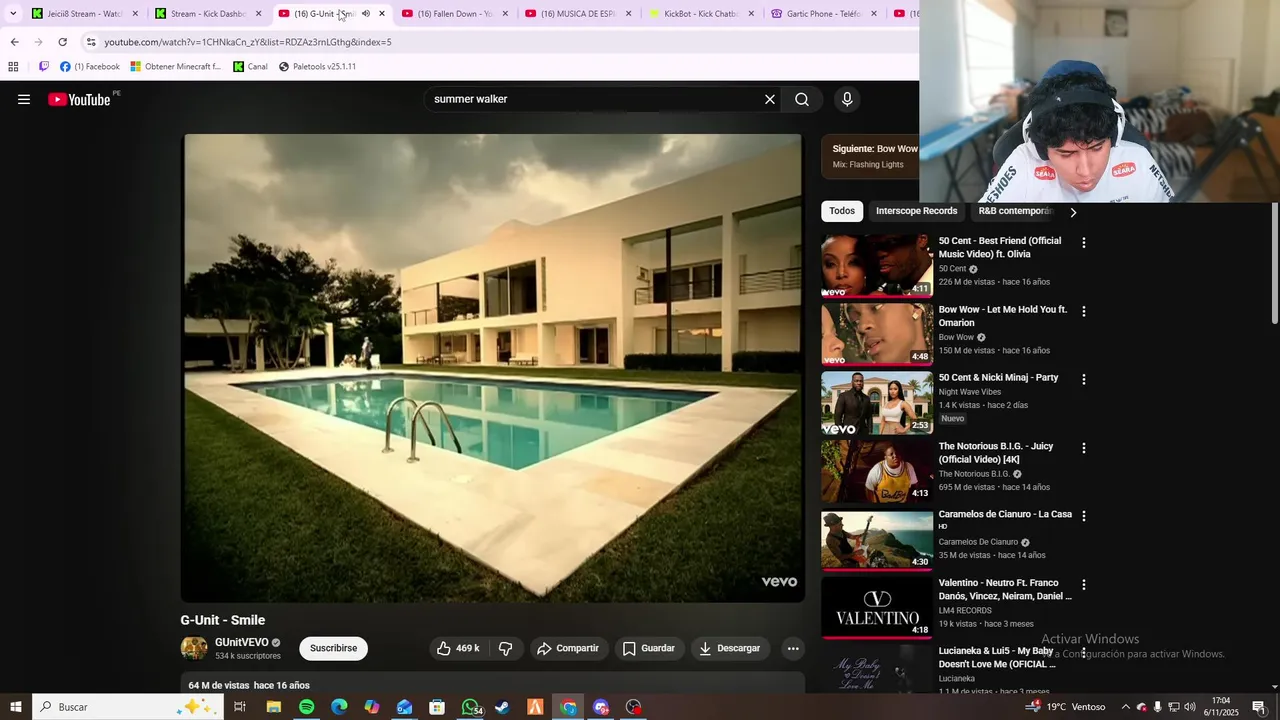Open options menu for Valentino Neutro
Screen dimensions: 1280x720
tap(1083, 584)
